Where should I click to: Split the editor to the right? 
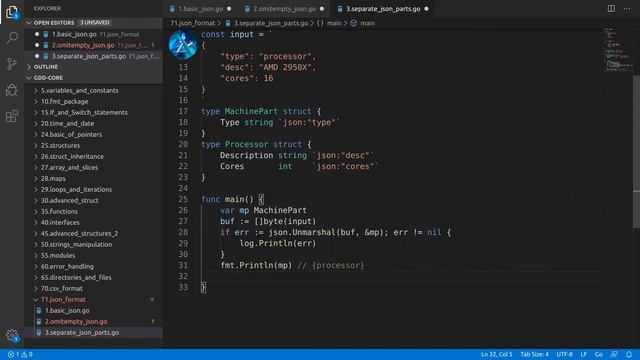point(611,9)
